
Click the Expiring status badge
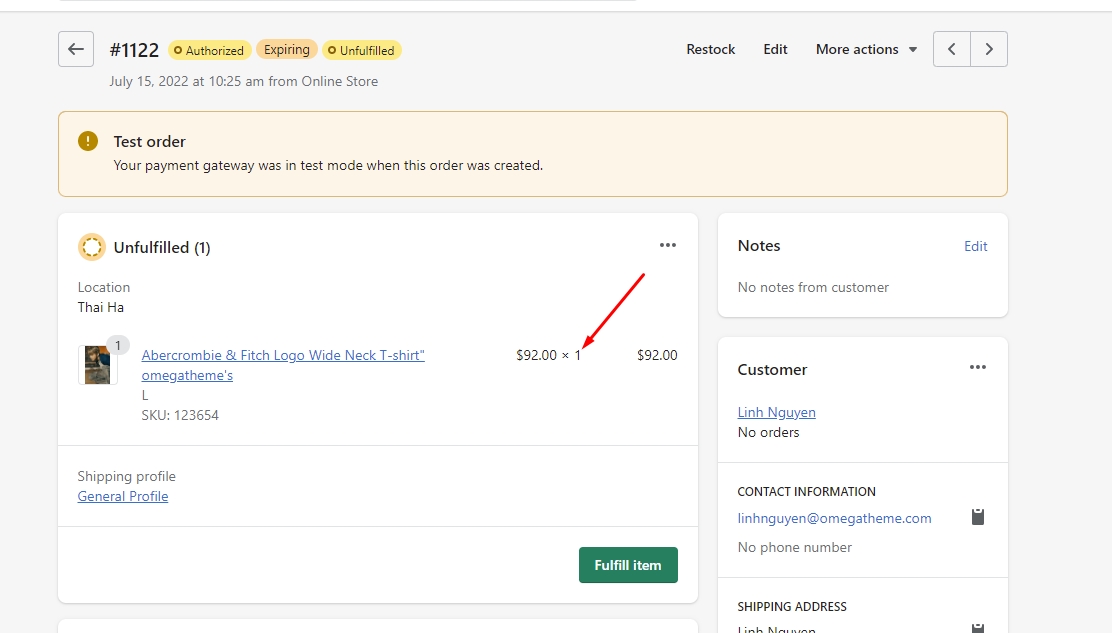[x=287, y=49]
